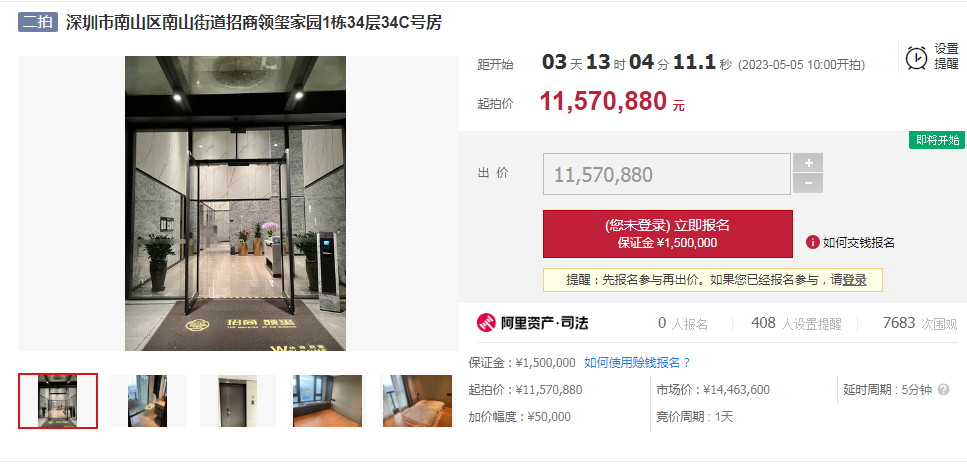Click the green 即将开始 status tag
The height and width of the screenshot is (465, 967).
pos(937,141)
